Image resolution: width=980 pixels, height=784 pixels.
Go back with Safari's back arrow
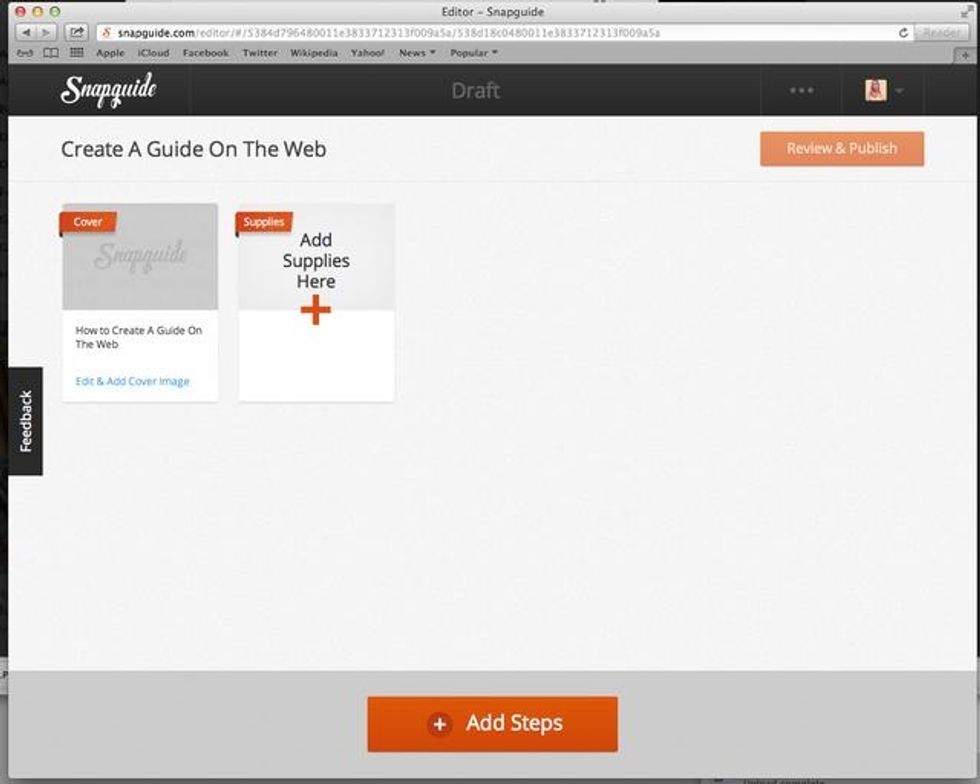coord(26,33)
